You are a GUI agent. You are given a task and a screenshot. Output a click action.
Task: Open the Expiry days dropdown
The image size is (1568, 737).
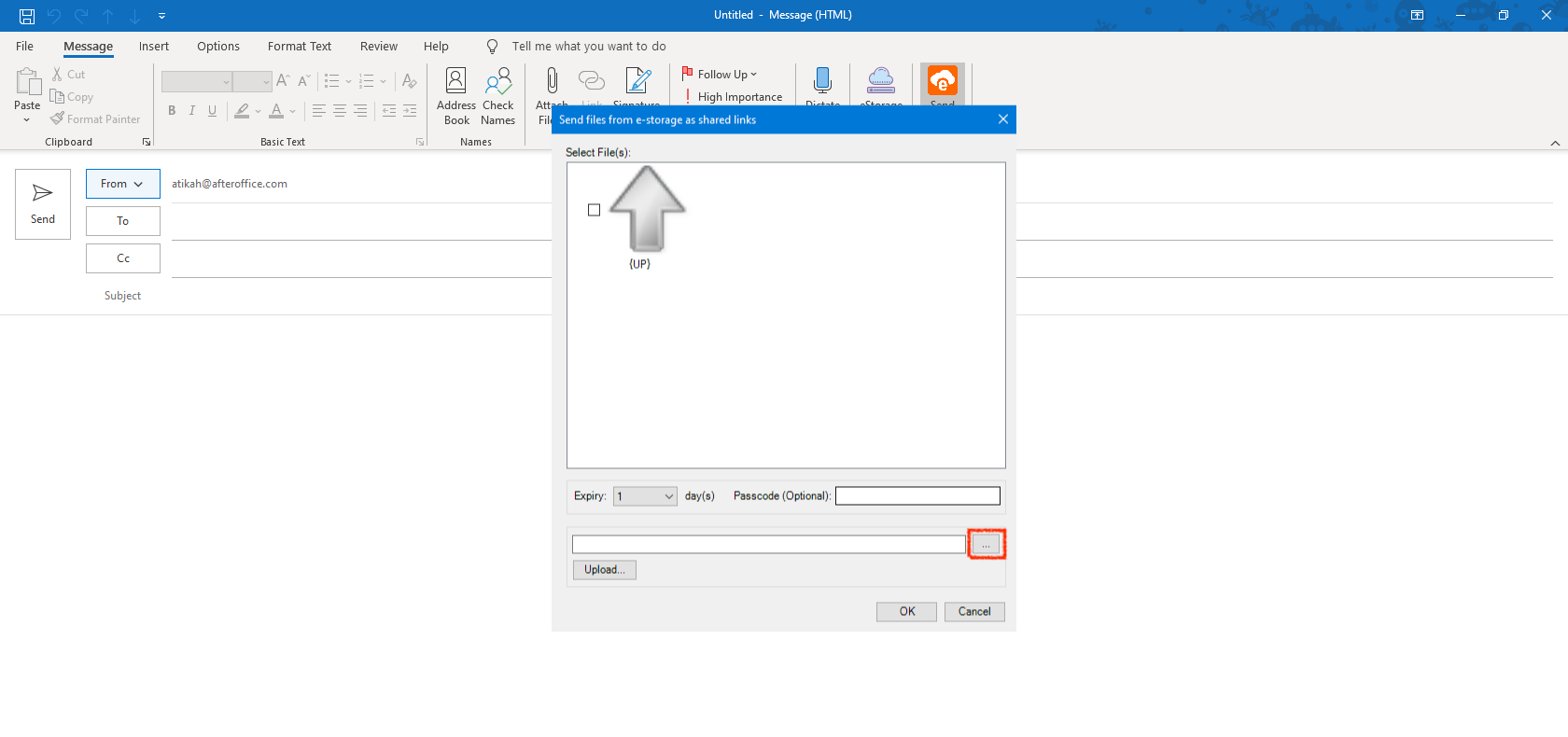668,496
